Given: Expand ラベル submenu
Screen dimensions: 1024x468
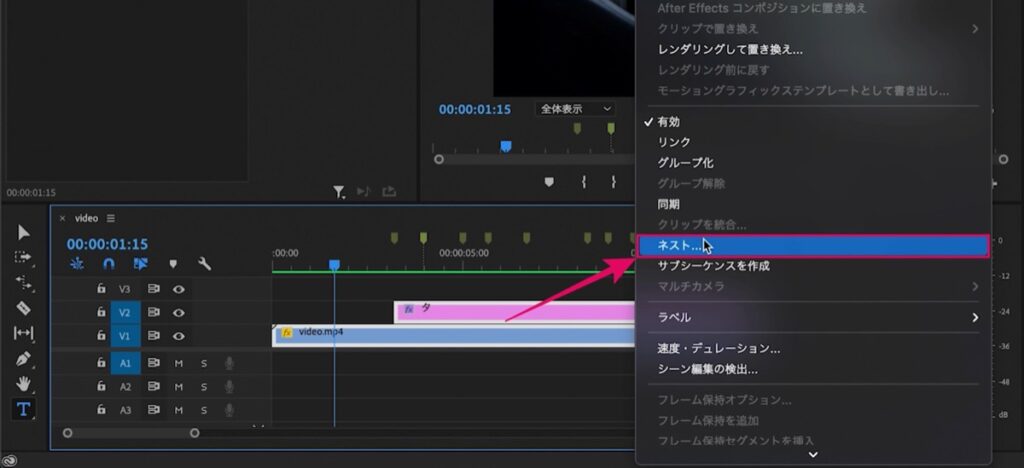Looking at the screenshot, I should pyautogui.click(x=813, y=317).
